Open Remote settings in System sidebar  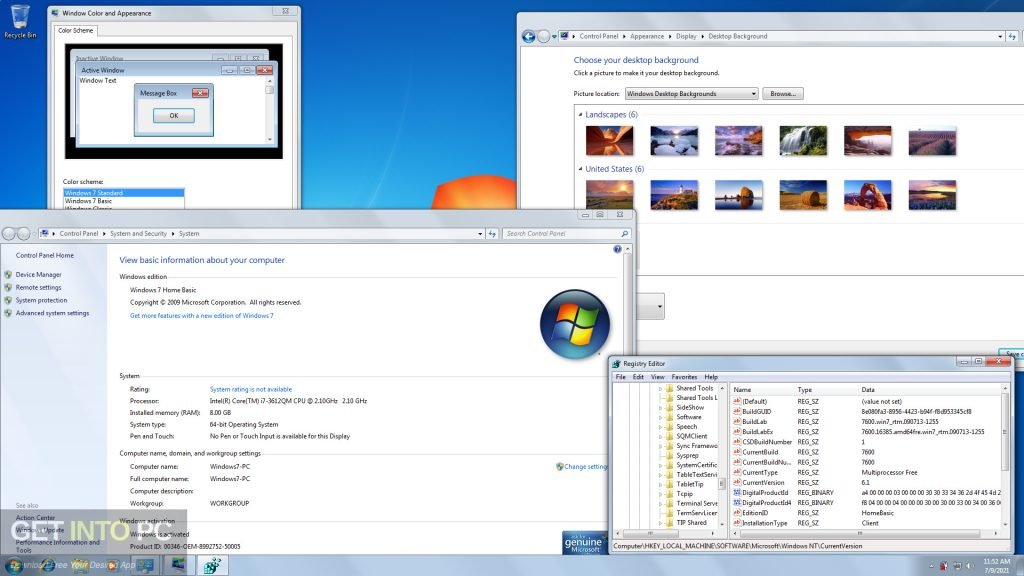click(x=38, y=287)
